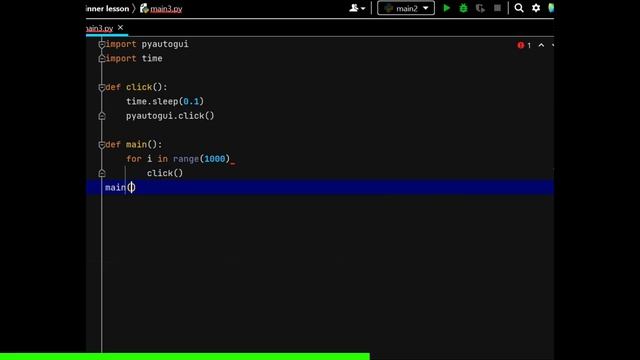Collapse the 'import pyautogui' fold marker
The image size is (640, 360).
[x=102, y=44]
